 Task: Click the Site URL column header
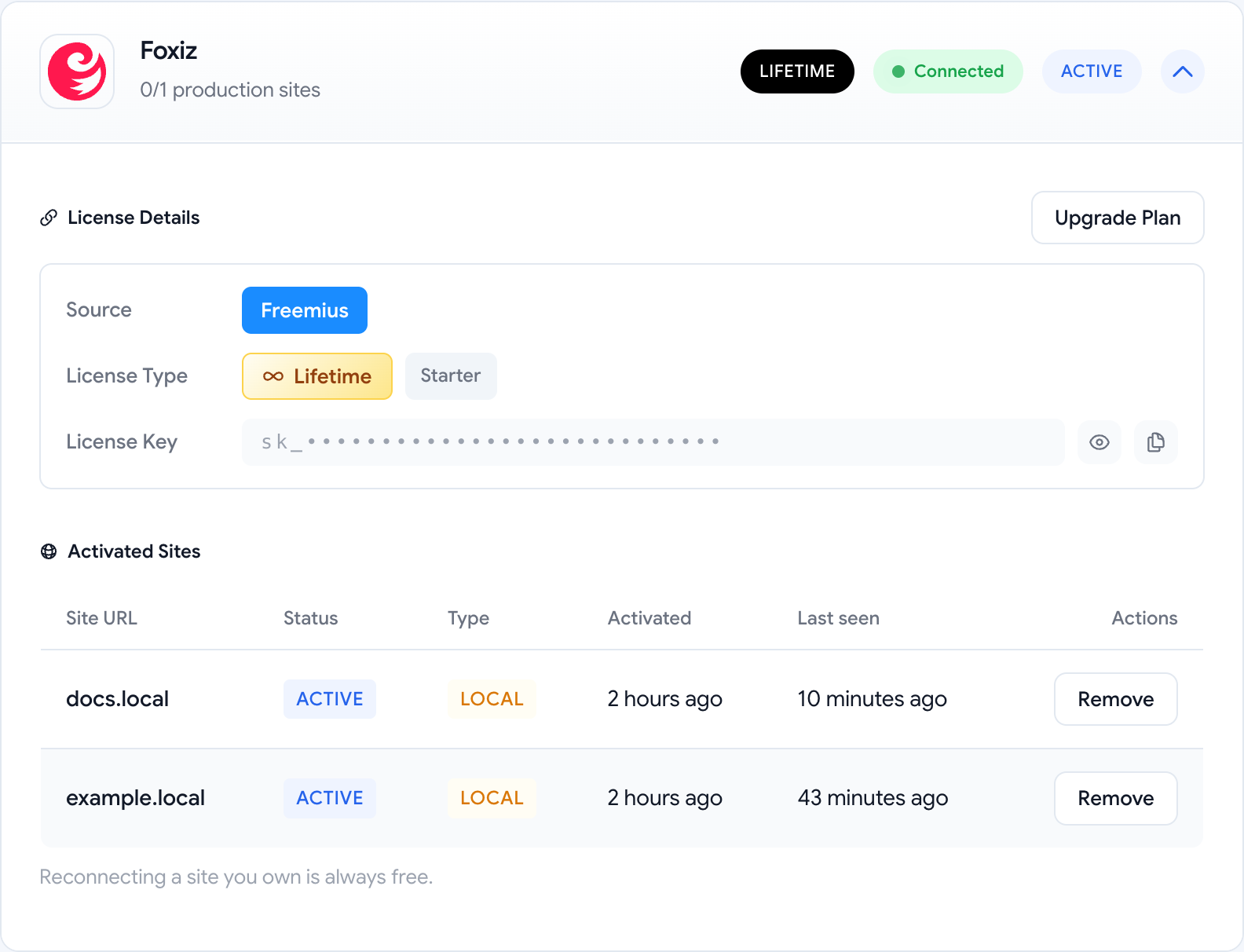(101, 618)
